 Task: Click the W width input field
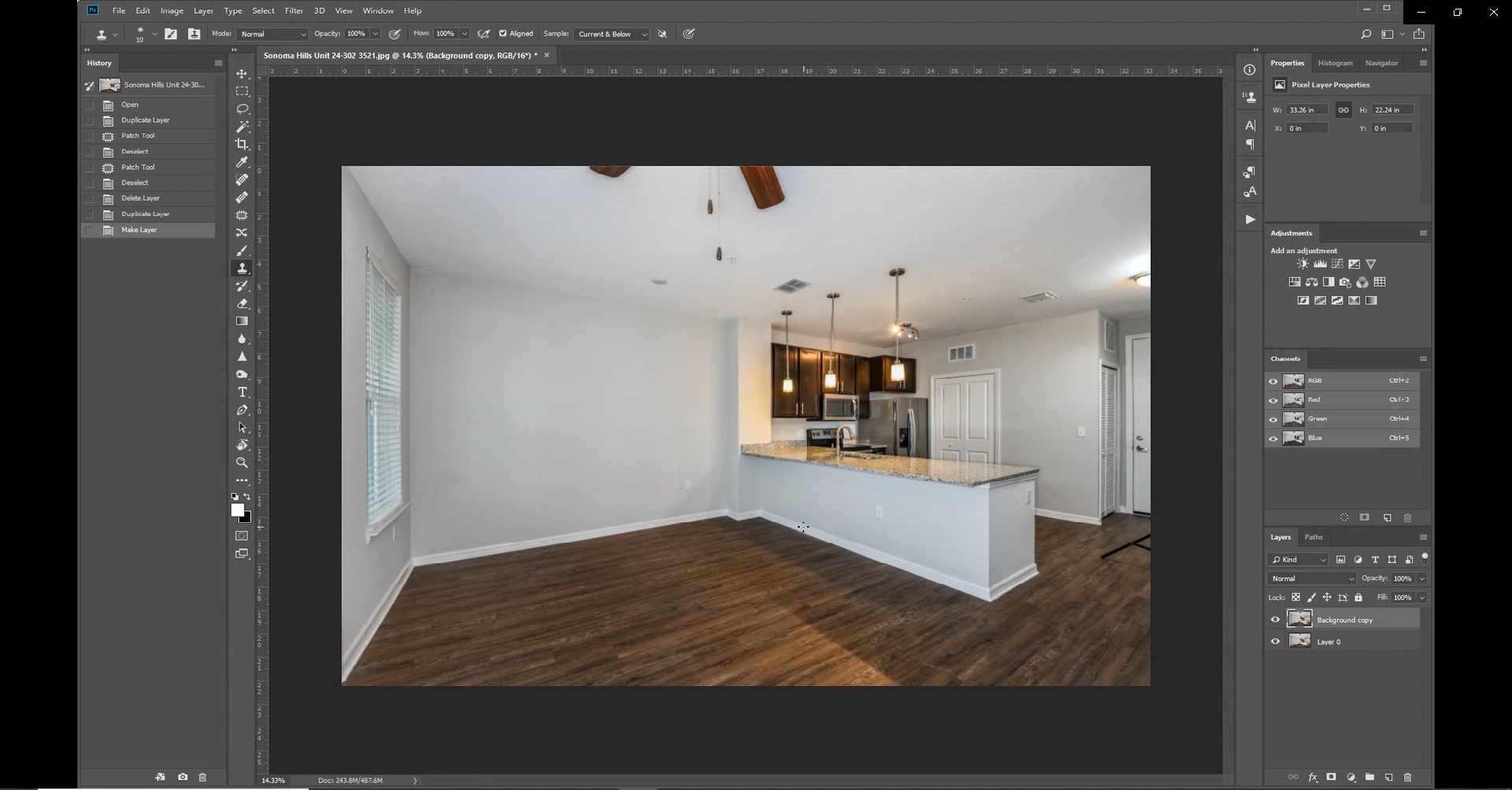(x=1308, y=110)
